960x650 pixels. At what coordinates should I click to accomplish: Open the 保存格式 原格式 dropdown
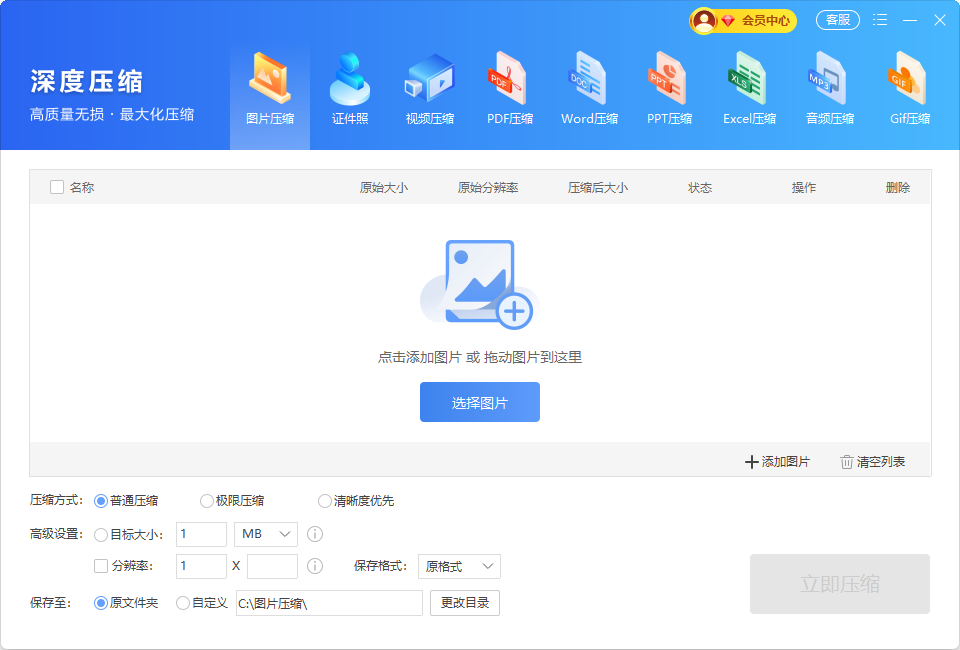(x=459, y=566)
